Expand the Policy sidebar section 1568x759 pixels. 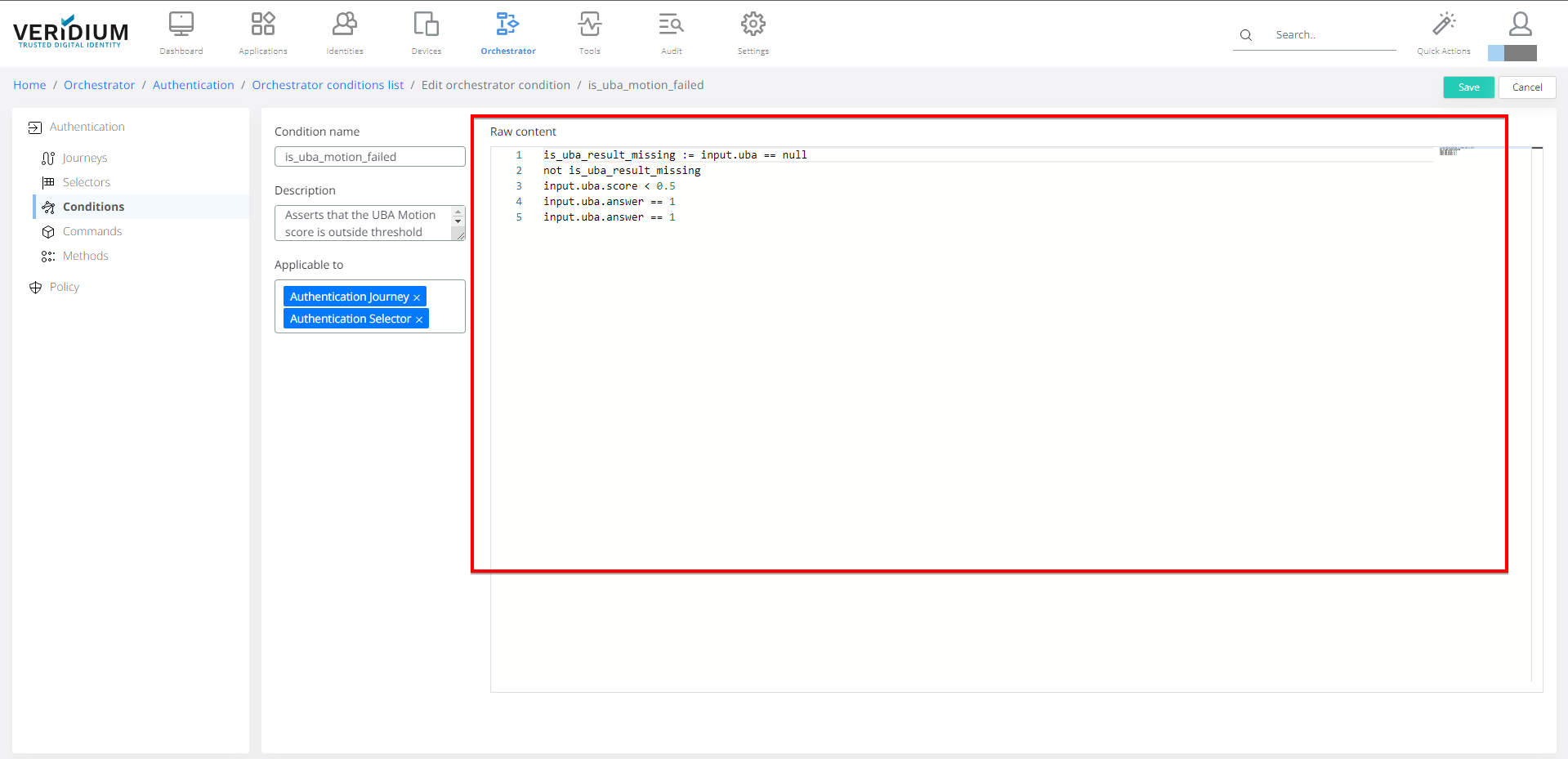click(x=64, y=288)
